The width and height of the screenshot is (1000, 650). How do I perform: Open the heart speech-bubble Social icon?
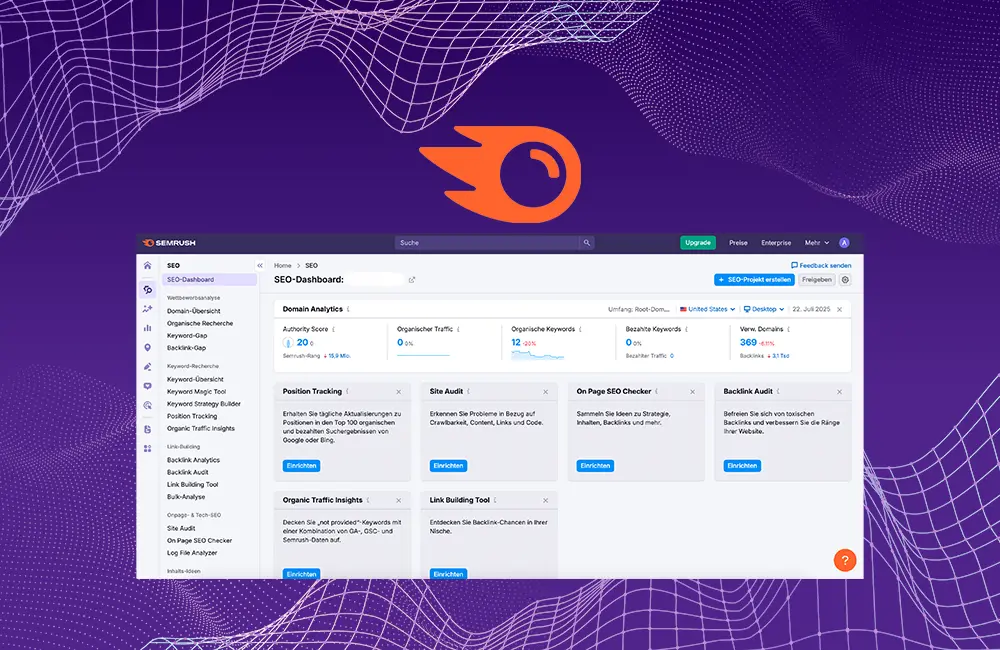(x=147, y=386)
